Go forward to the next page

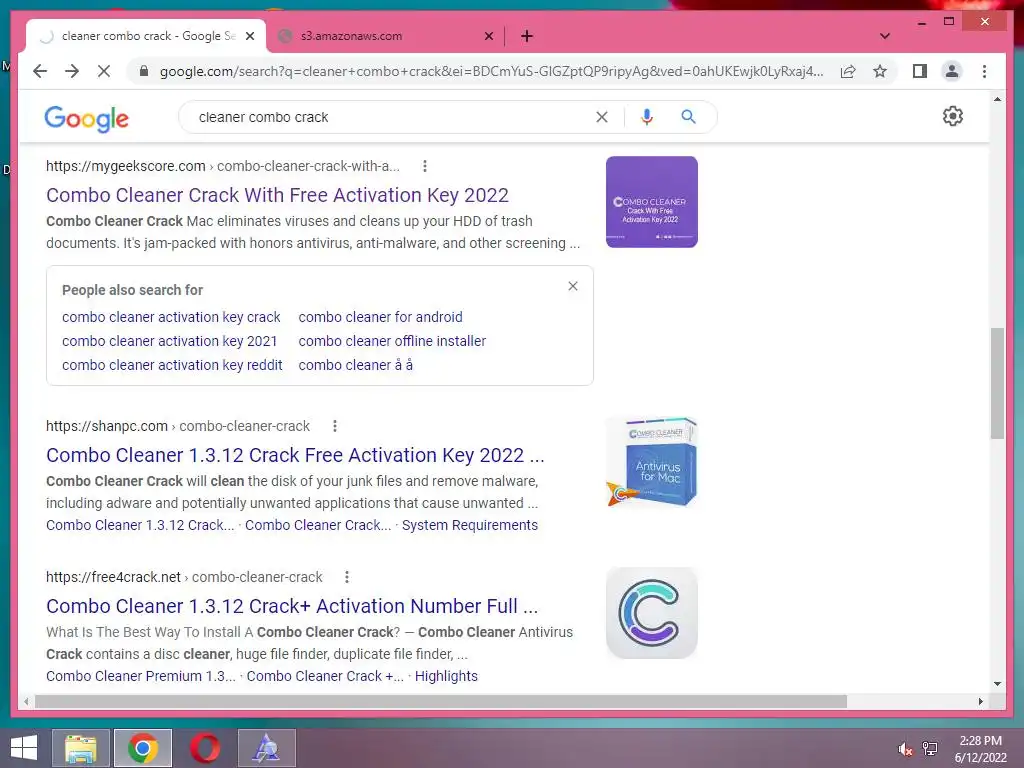[72, 71]
